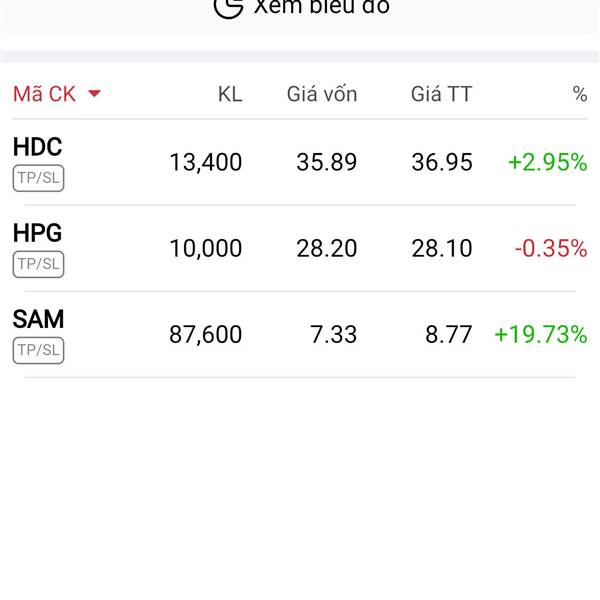
Task: Tap the -0.35% loss on HPG
Action: (551, 248)
